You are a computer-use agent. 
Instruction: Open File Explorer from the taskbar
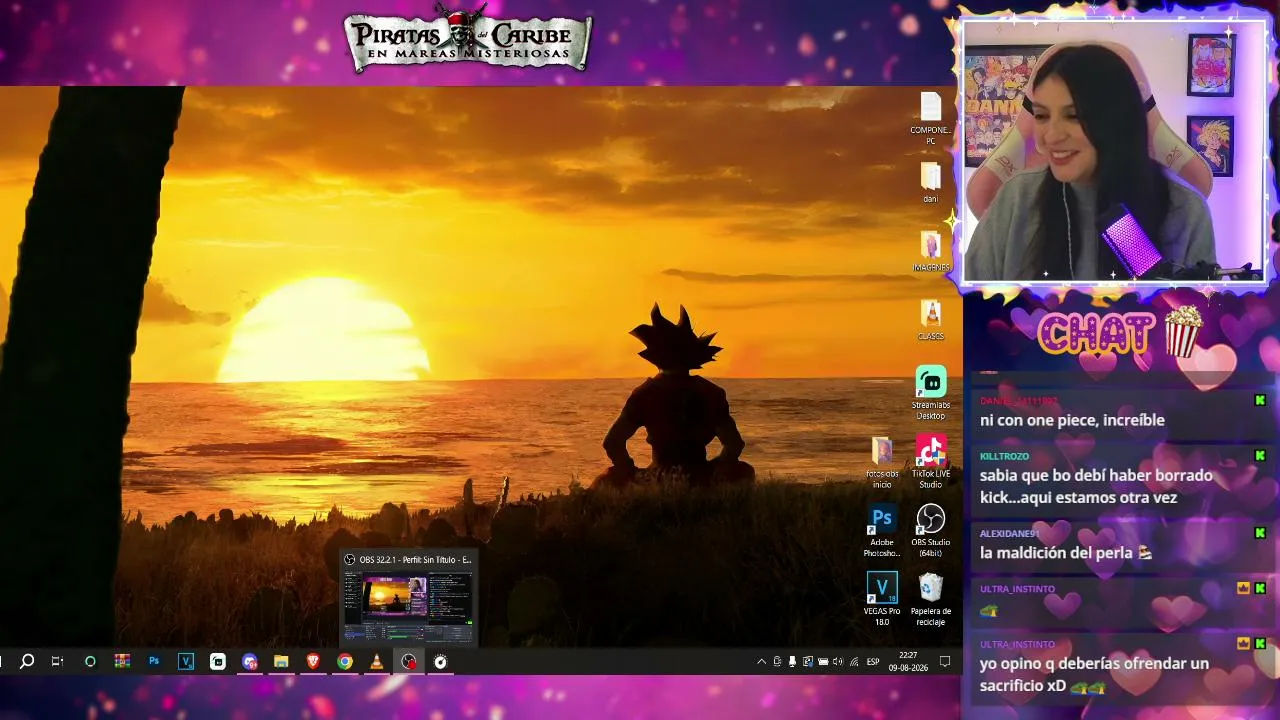(281, 661)
